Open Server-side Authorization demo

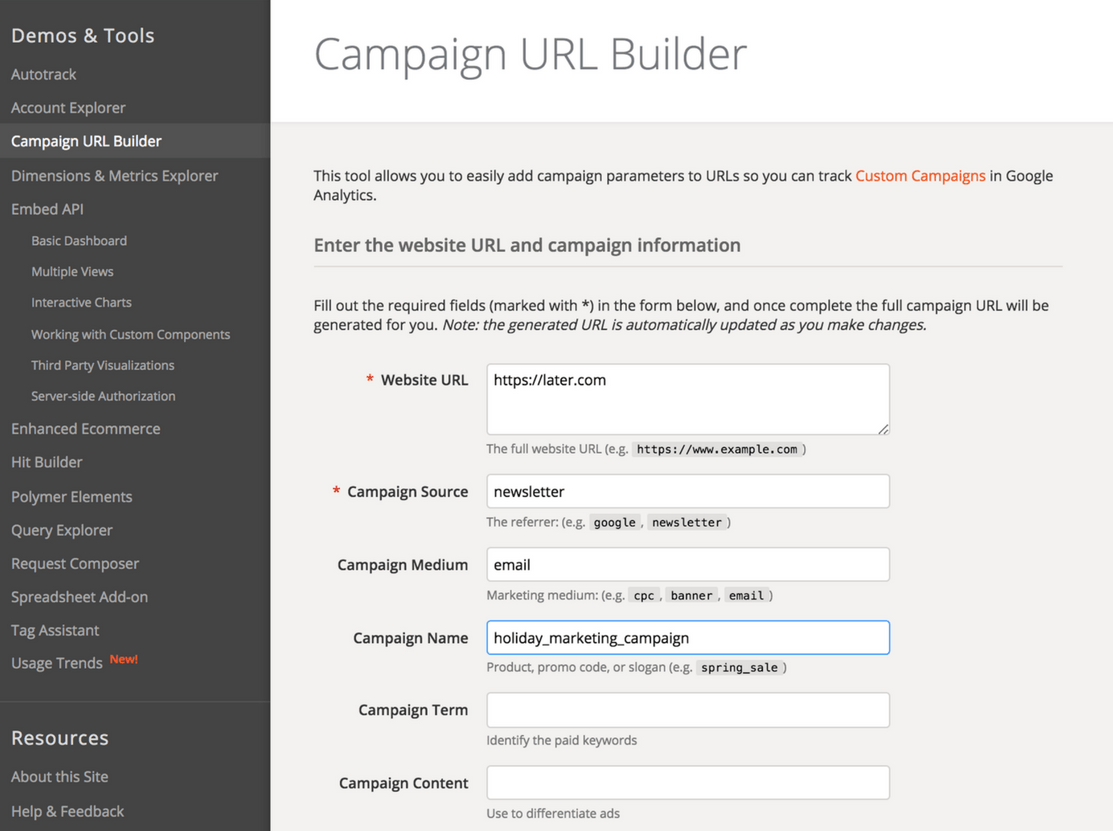pyautogui.click(x=103, y=396)
